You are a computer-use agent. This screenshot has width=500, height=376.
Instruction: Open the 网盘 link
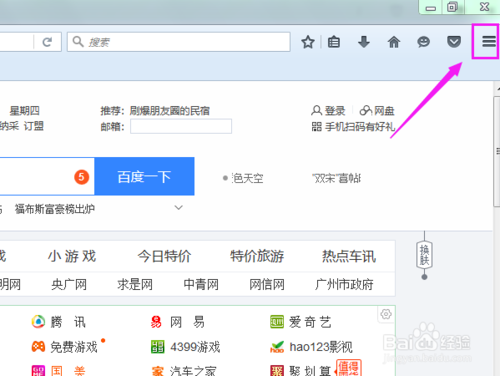coord(377,111)
